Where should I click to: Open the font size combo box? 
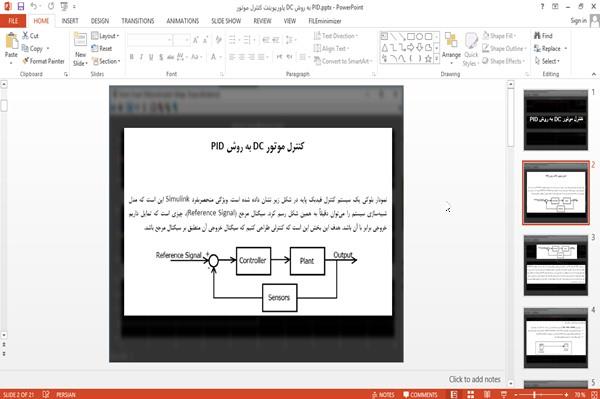click(x=181, y=40)
